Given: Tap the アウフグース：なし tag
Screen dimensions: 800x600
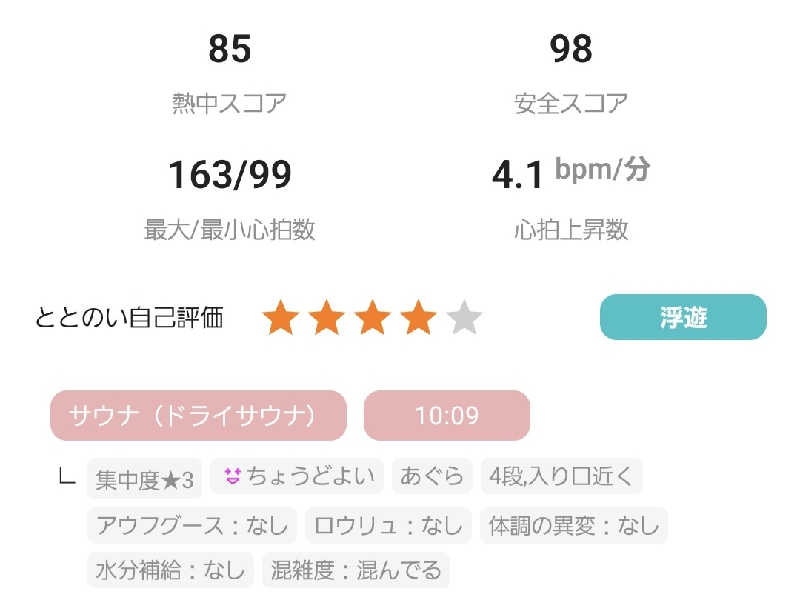Looking at the screenshot, I should [x=192, y=525].
